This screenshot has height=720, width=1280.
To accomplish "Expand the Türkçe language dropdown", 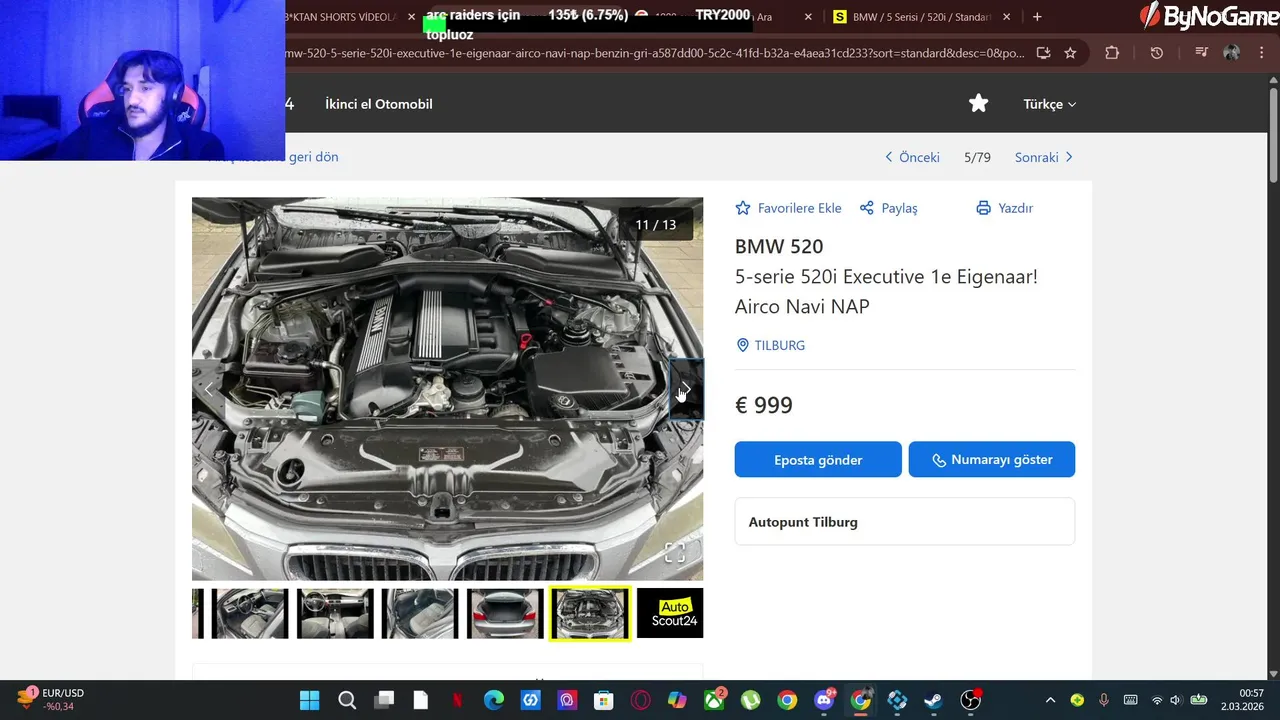I will 1049,104.
